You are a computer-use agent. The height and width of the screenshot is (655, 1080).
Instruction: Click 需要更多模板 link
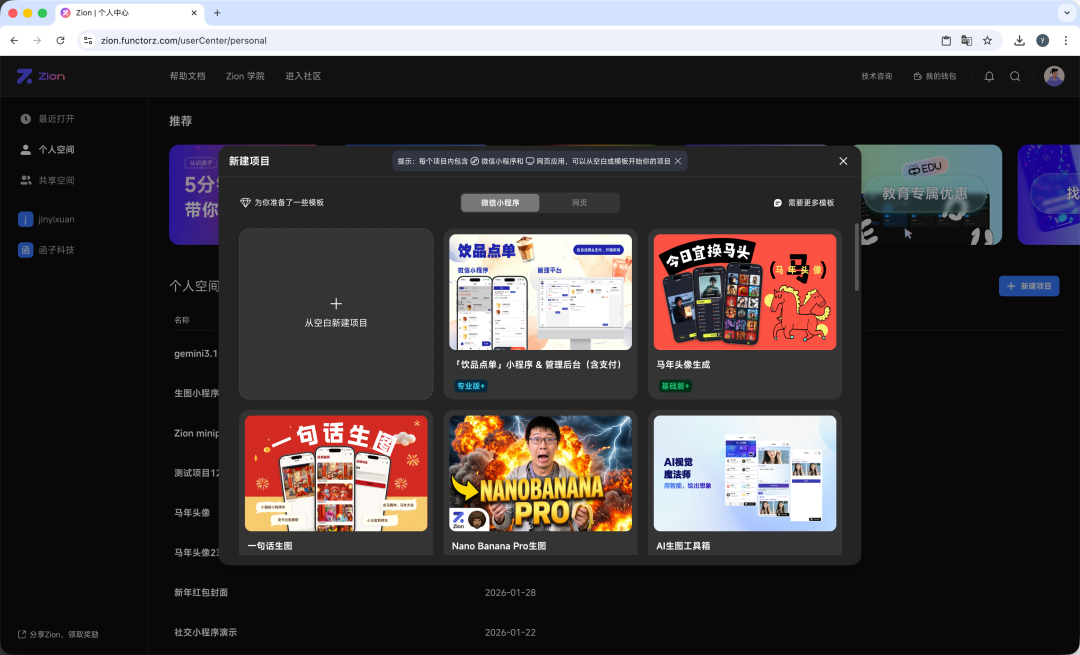pyautogui.click(x=804, y=203)
